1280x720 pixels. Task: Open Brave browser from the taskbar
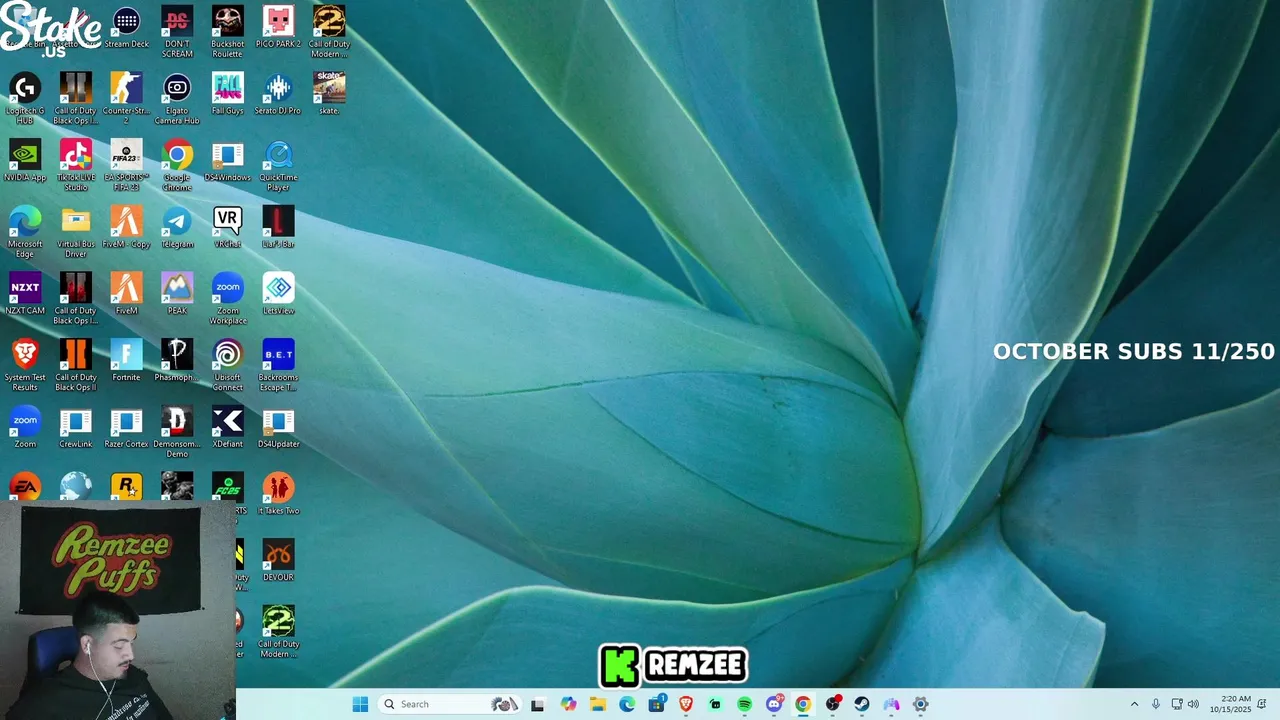pos(686,704)
